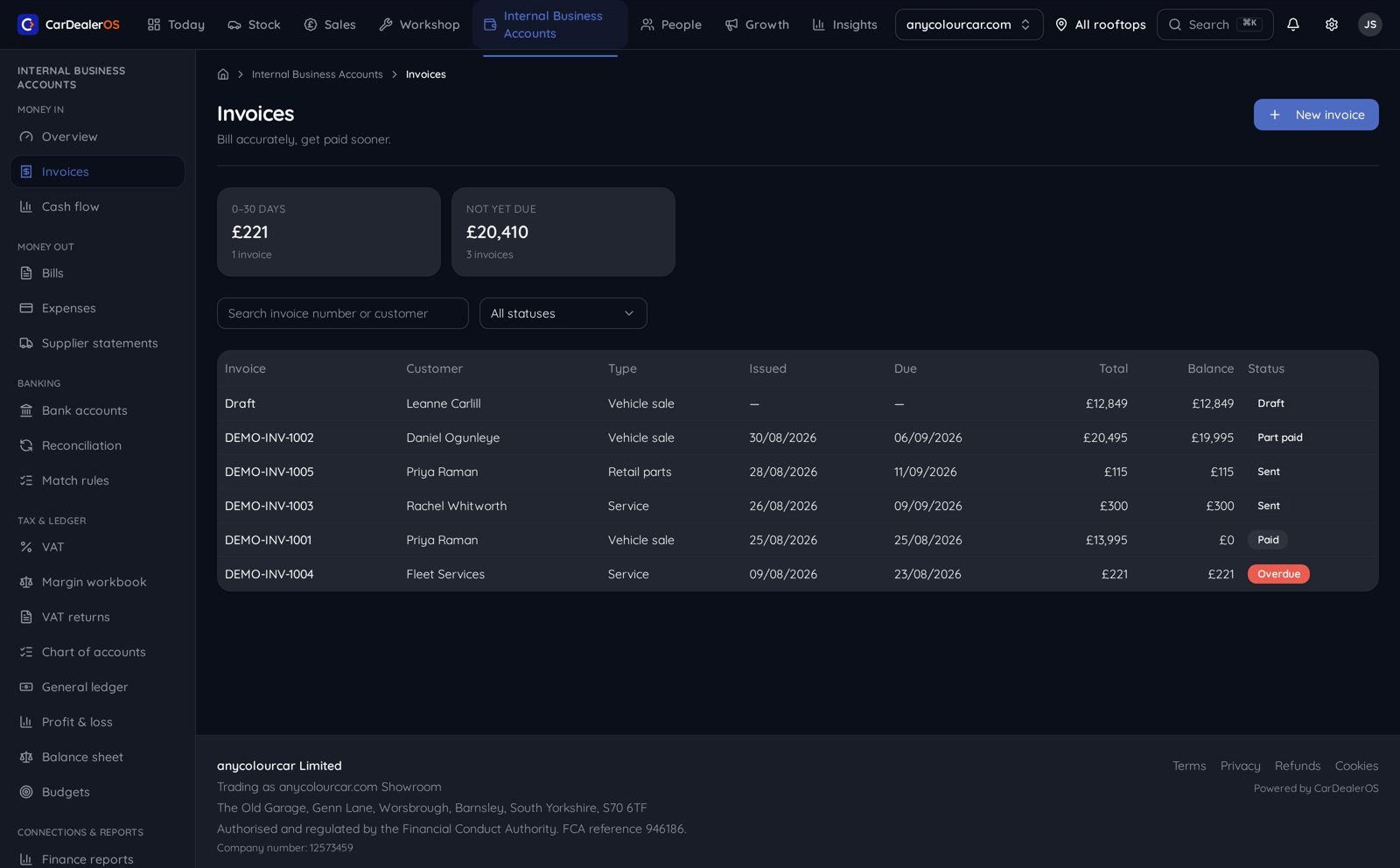1400x868 pixels.
Task: Focus the invoice number or customer search field
Action: point(343,313)
